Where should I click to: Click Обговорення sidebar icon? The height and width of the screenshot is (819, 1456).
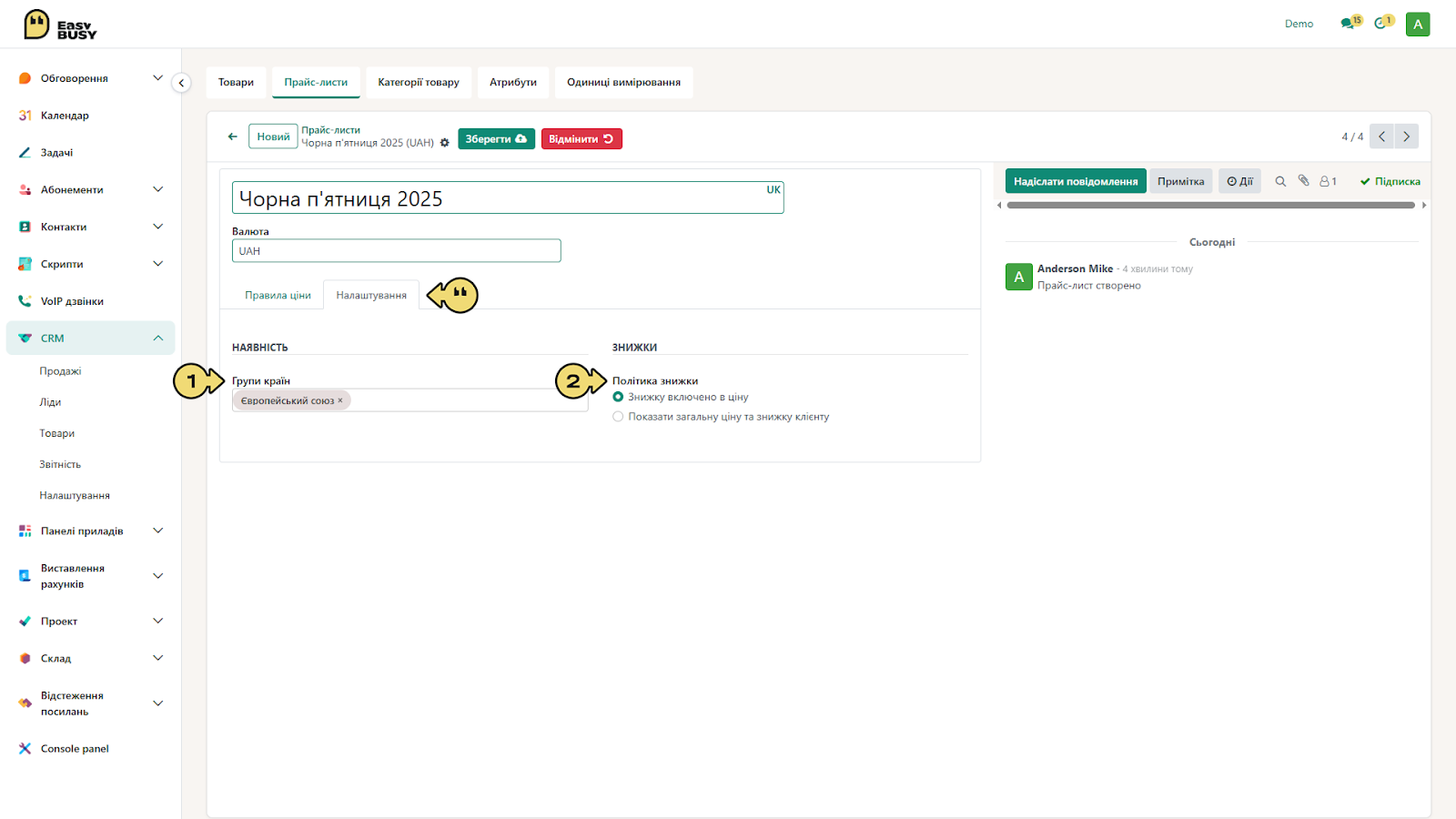(x=25, y=78)
